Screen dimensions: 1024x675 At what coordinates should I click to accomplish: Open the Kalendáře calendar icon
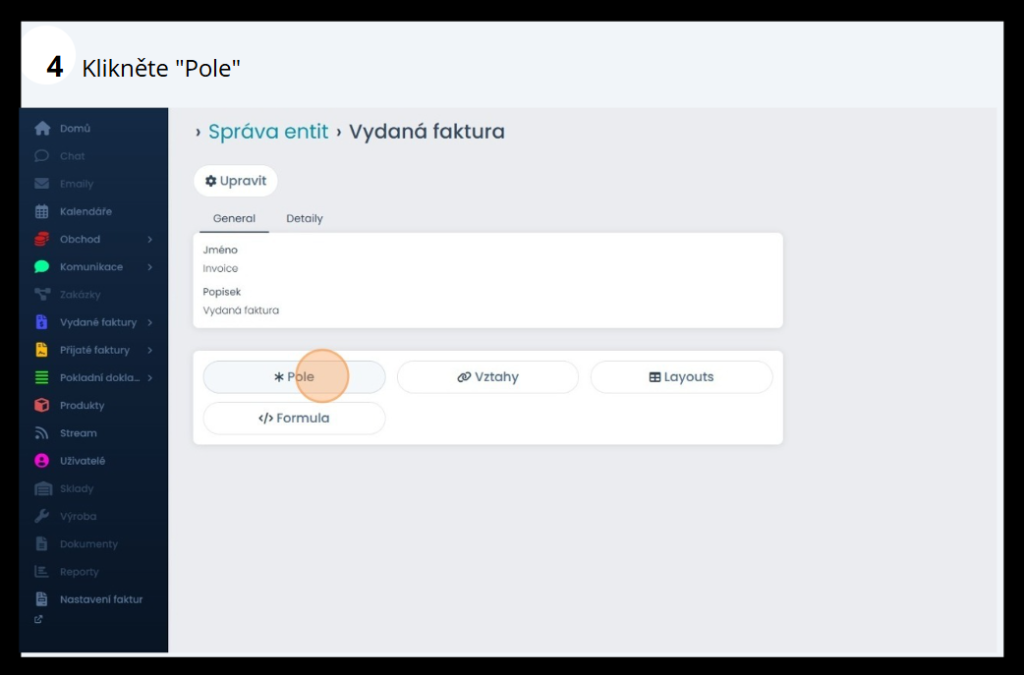(x=42, y=212)
